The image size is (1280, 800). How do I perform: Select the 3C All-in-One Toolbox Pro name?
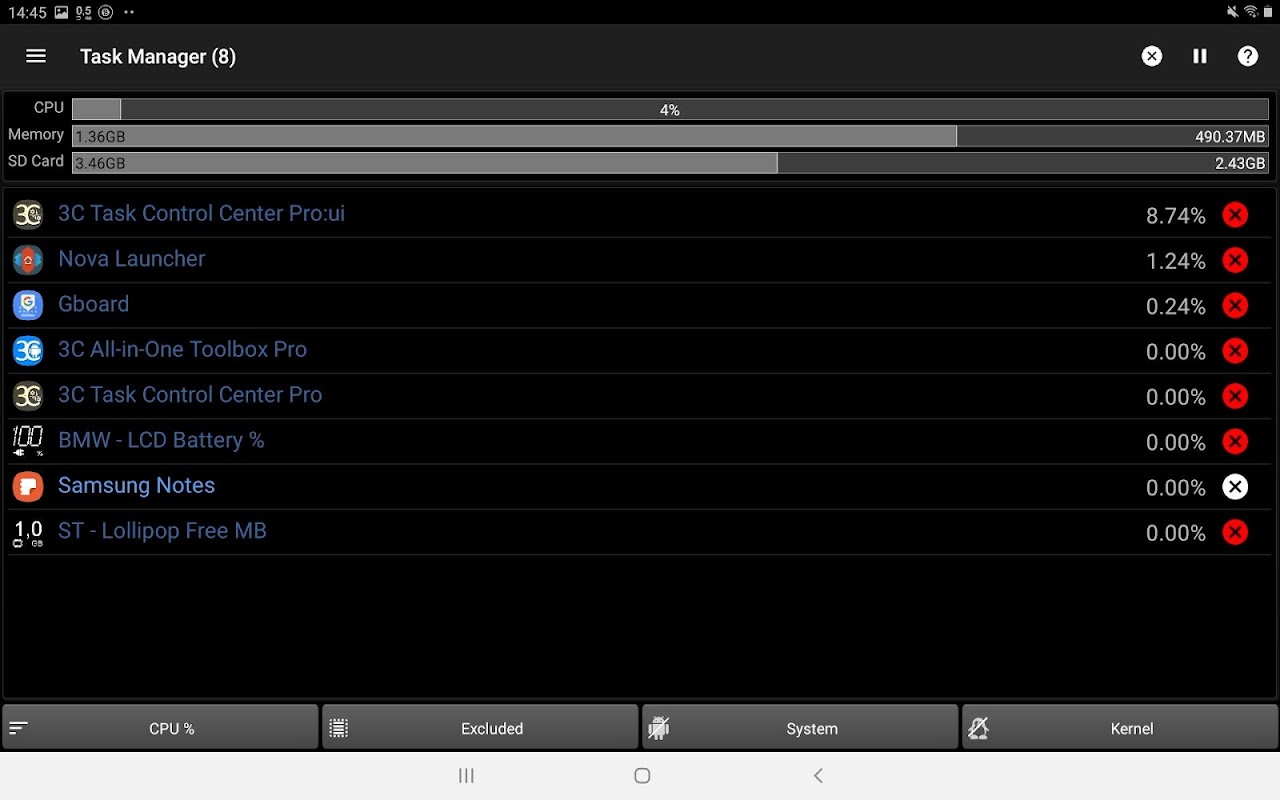click(x=182, y=349)
